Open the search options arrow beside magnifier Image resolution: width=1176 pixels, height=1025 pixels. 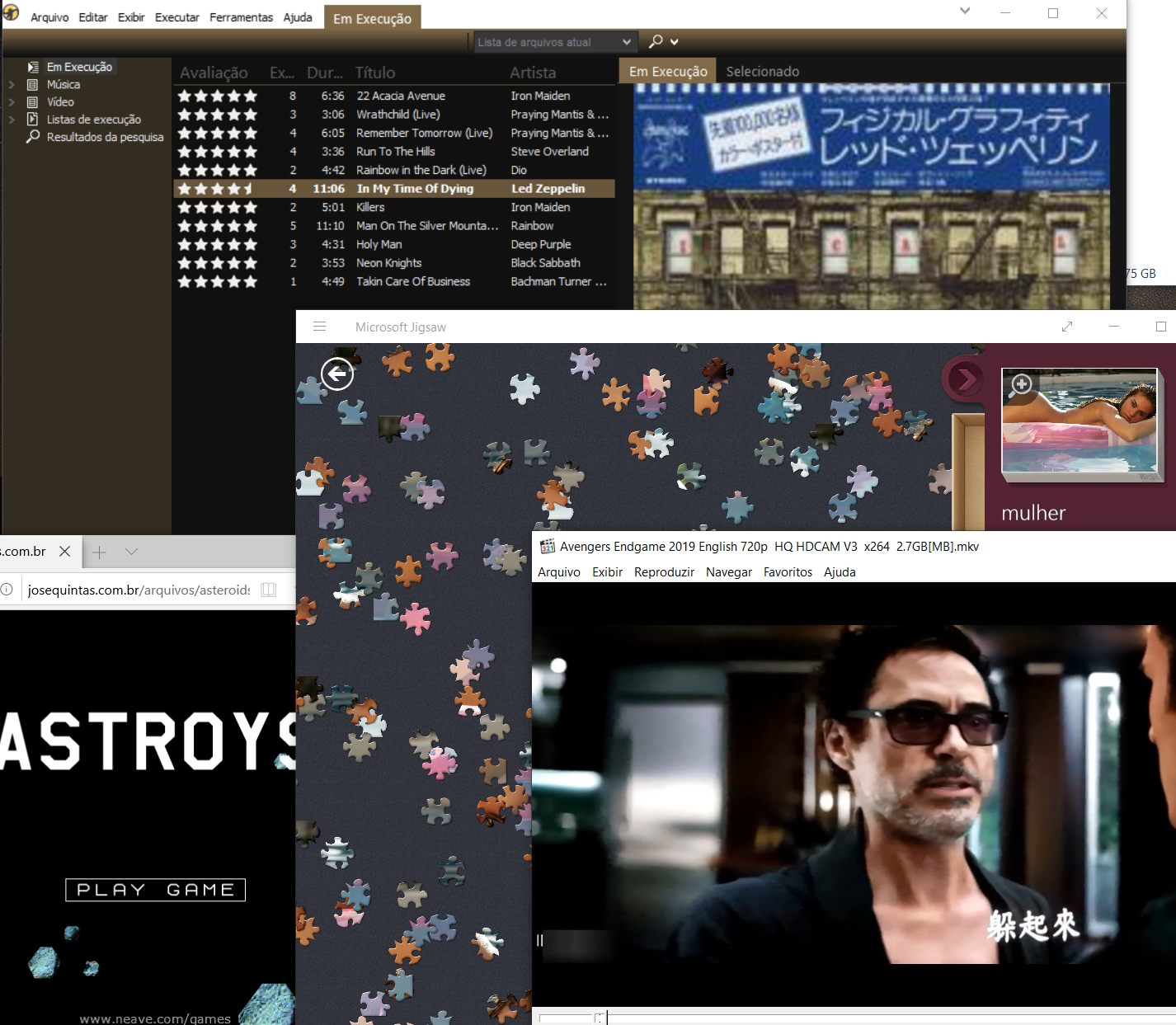[675, 41]
